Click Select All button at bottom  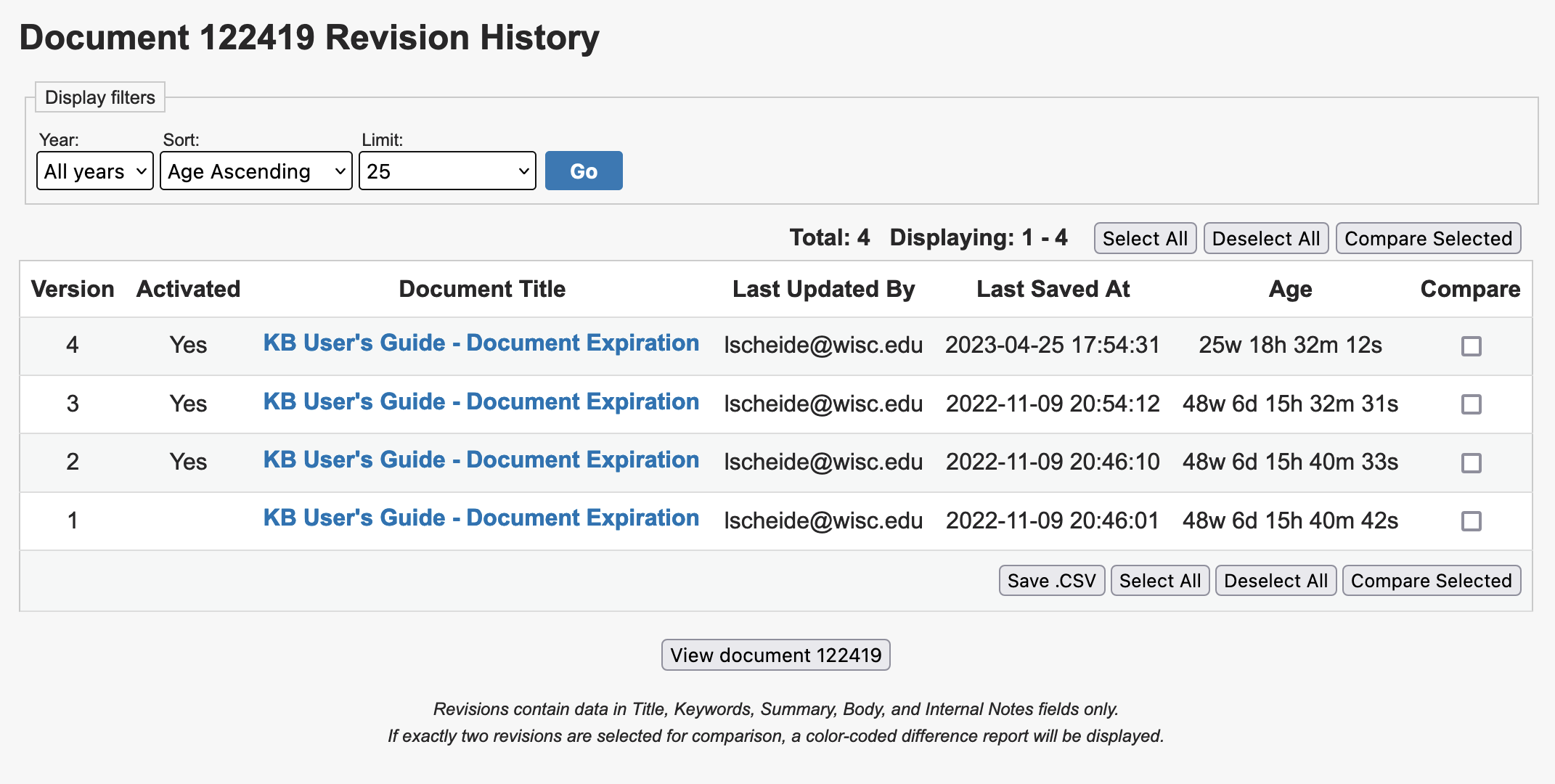1159,579
